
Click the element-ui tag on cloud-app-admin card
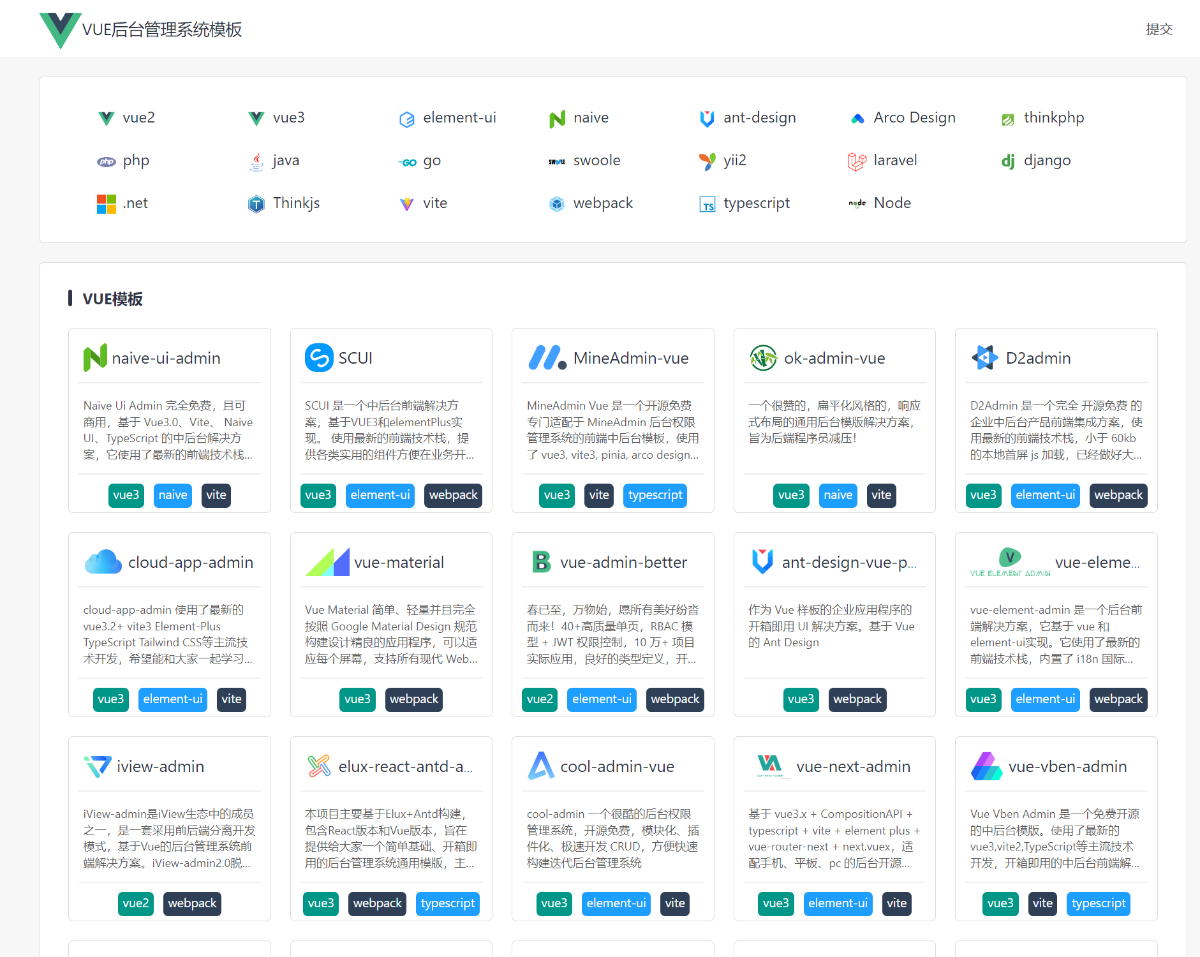coord(173,699)
